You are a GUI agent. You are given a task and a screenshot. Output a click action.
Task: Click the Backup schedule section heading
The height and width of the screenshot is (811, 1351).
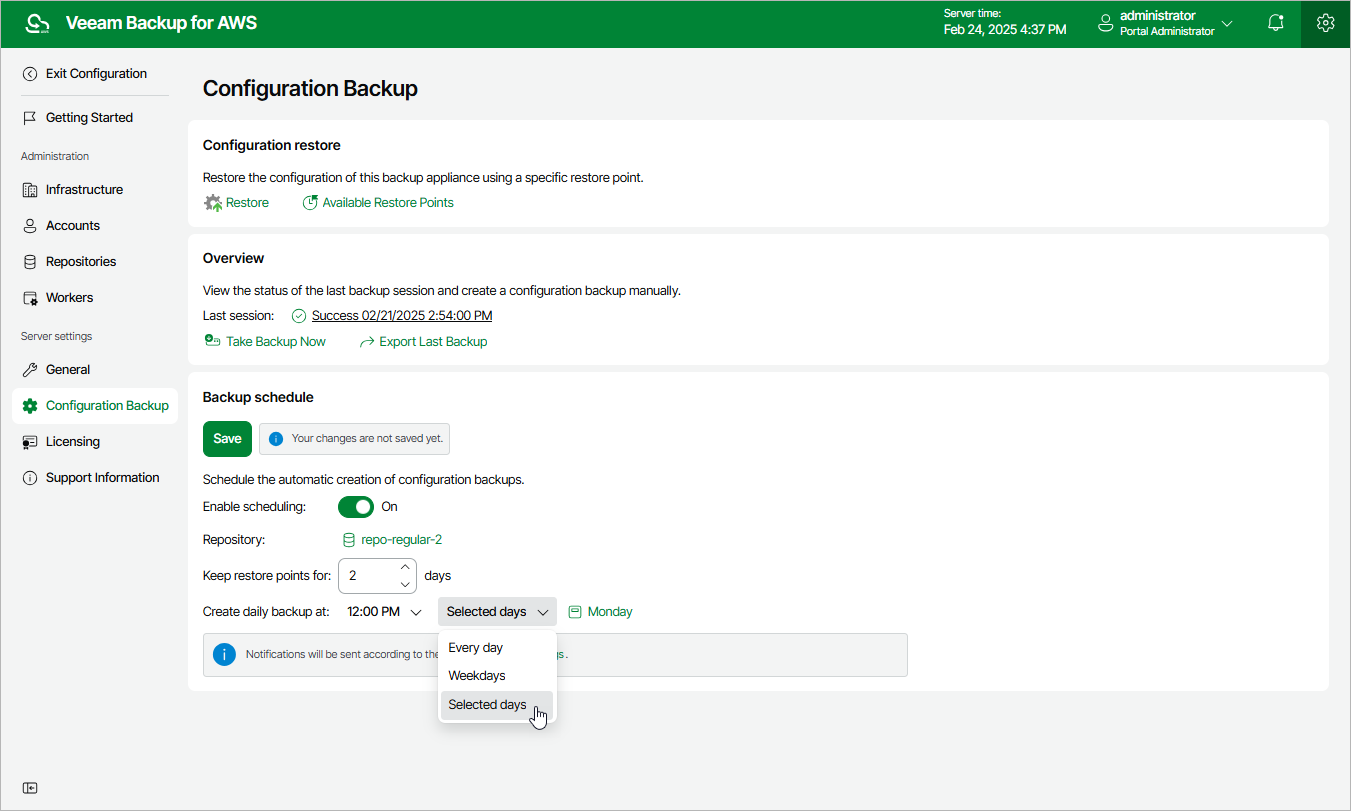pos(258,397)
